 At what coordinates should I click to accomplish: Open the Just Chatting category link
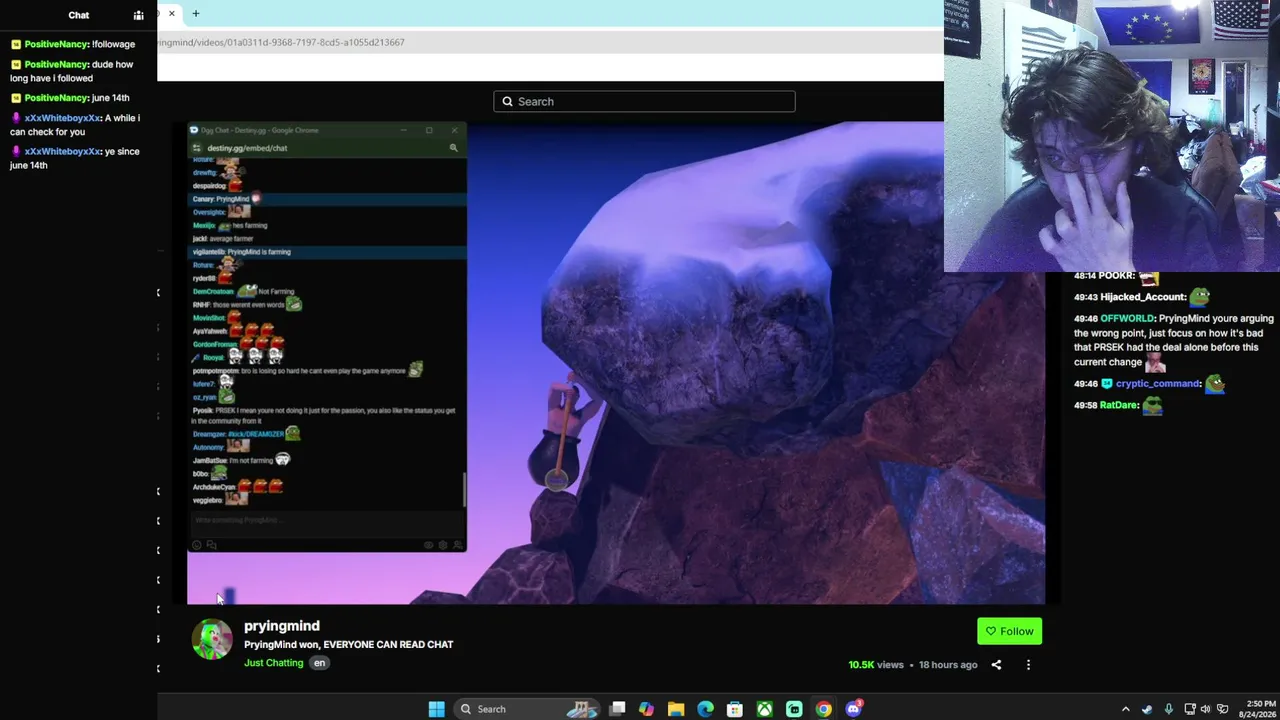[273, 663]
